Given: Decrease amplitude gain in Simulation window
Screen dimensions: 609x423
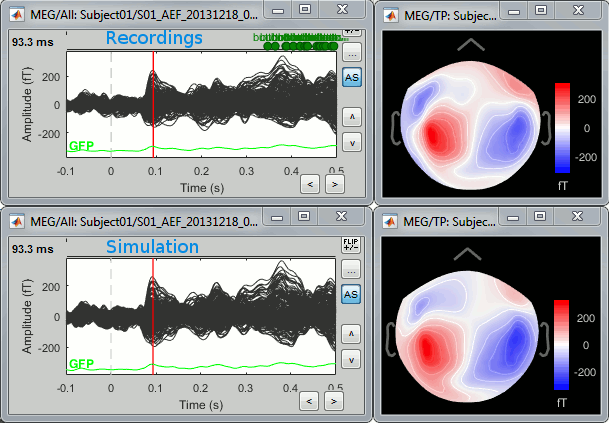Looking at the screenshot, I should 351,359.
